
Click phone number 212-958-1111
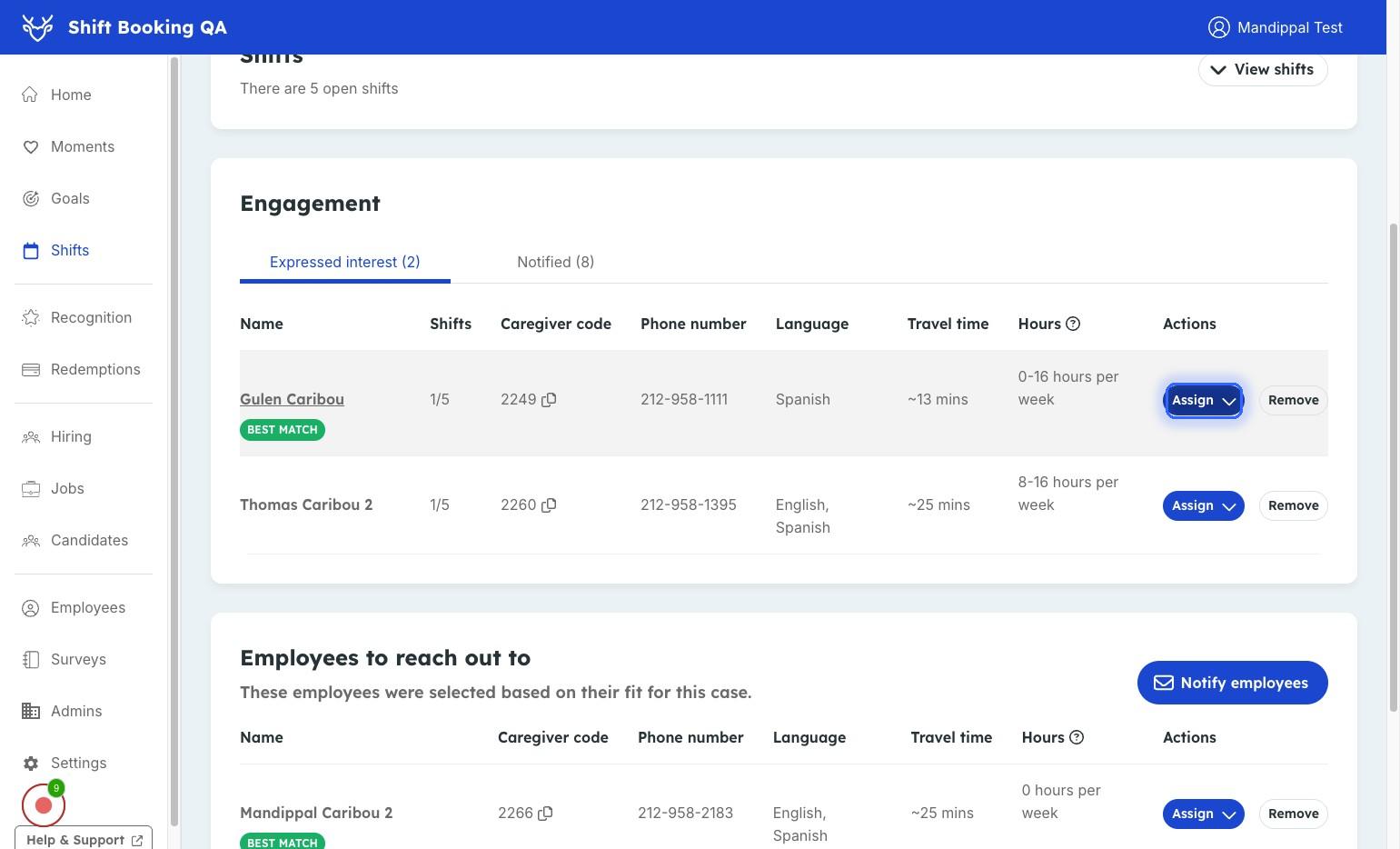click(x=684, y=399)
